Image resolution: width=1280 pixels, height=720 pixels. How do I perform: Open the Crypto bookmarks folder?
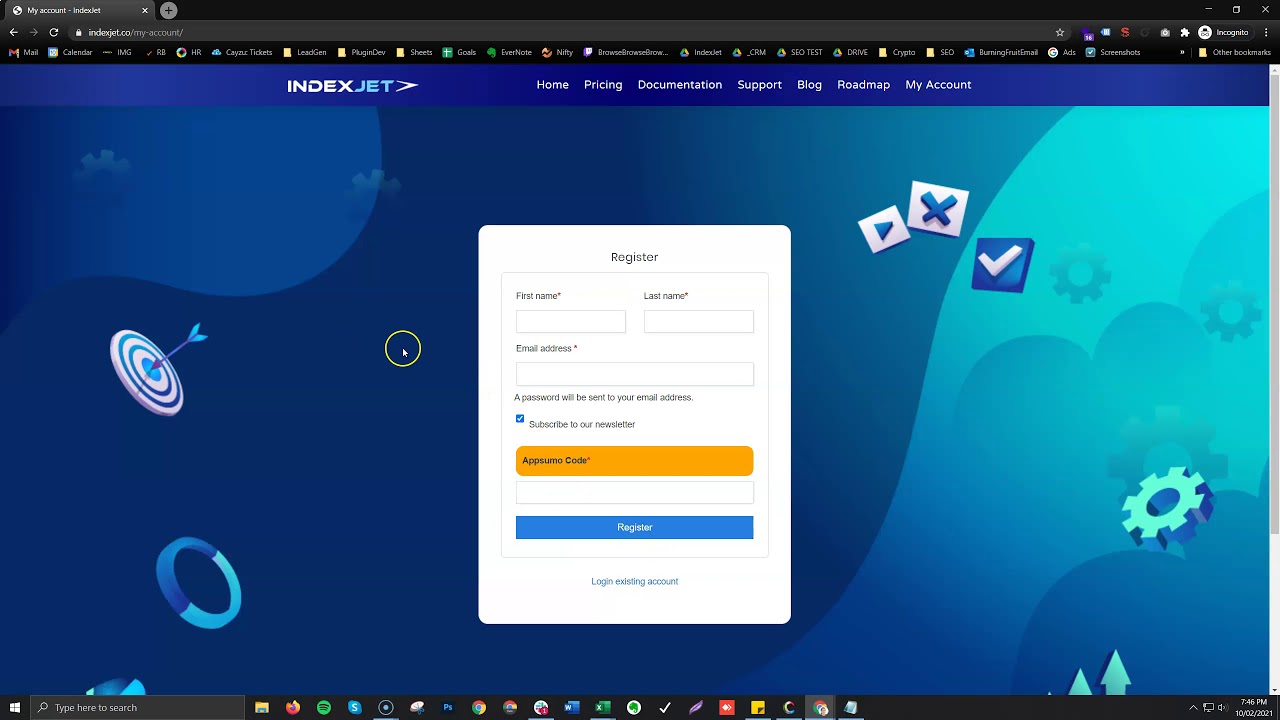(897, 52)
